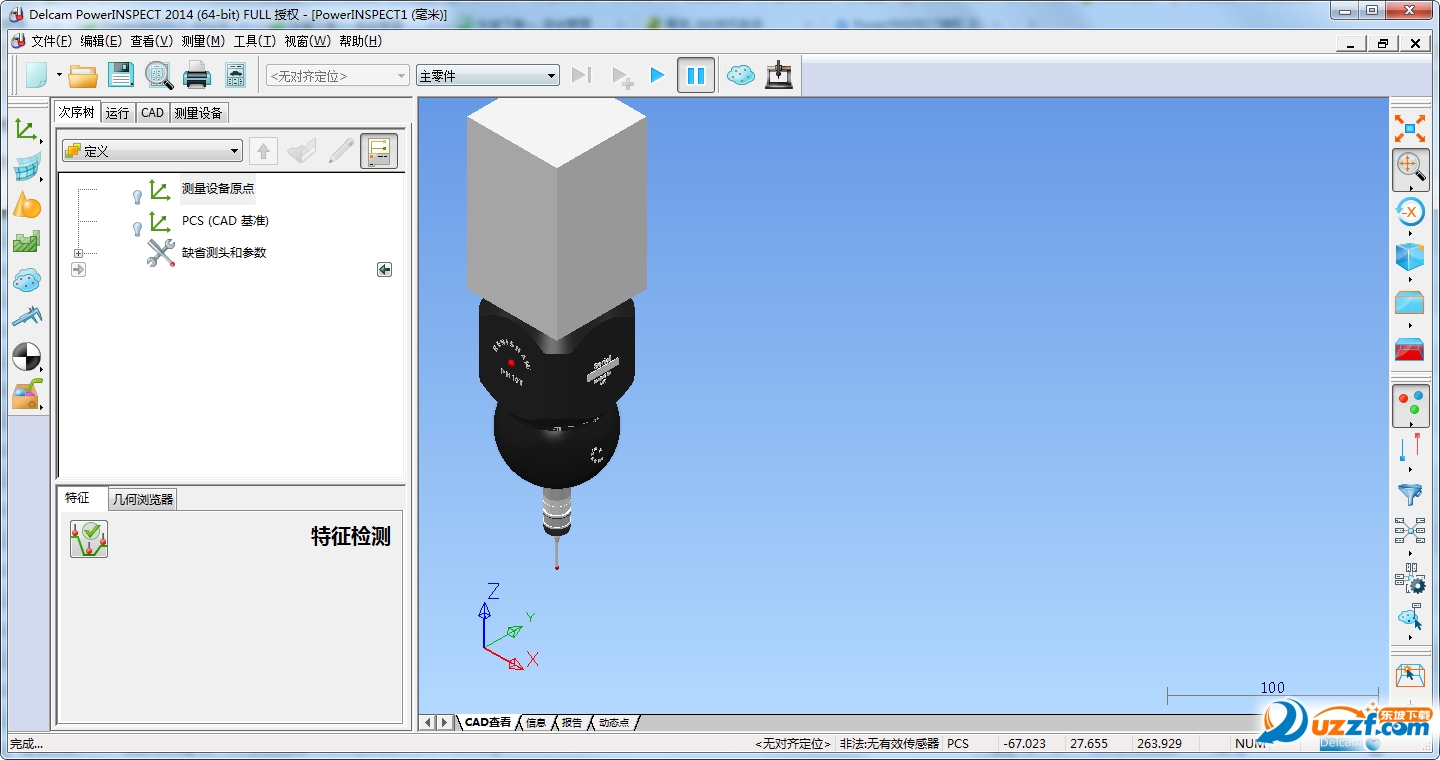Open the 帮助(H) menu
Image resolution: width=1440 pixels, height=760 pixels.
(x=360, y=41)
